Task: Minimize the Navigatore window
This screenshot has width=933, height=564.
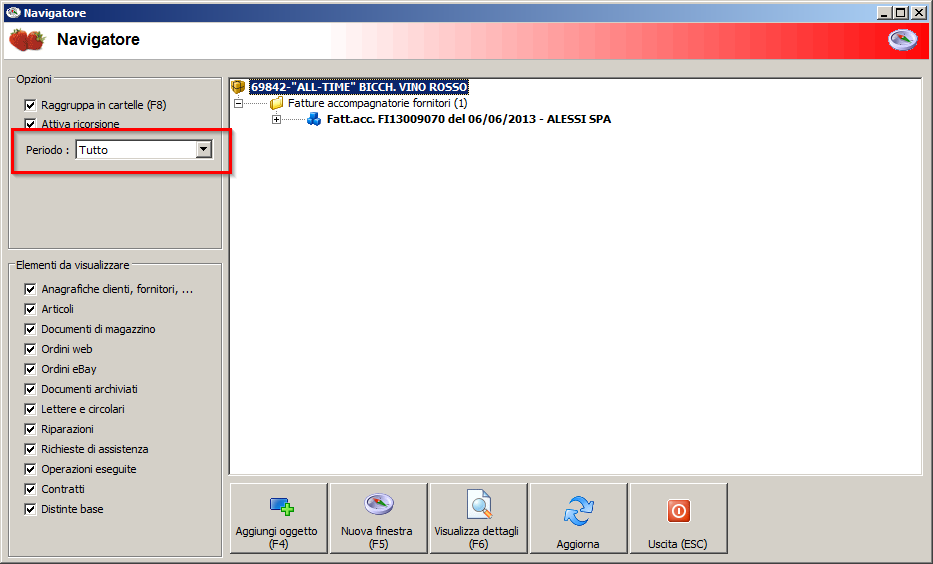Action: coord(884,12)
